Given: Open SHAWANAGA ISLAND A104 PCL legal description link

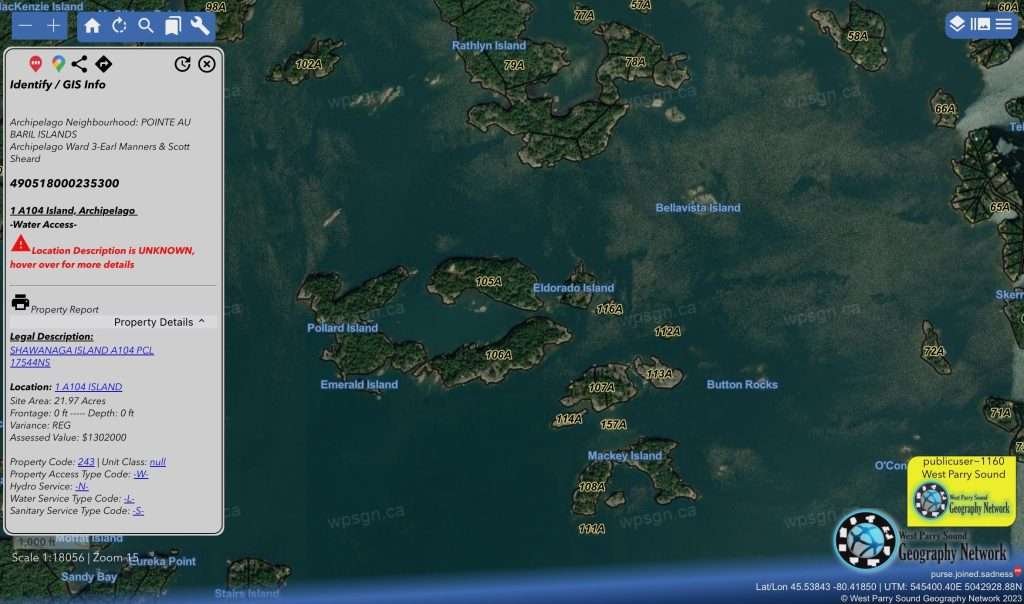Looking at the screenshot, I should pyautogui.click(x=82, y=357).
